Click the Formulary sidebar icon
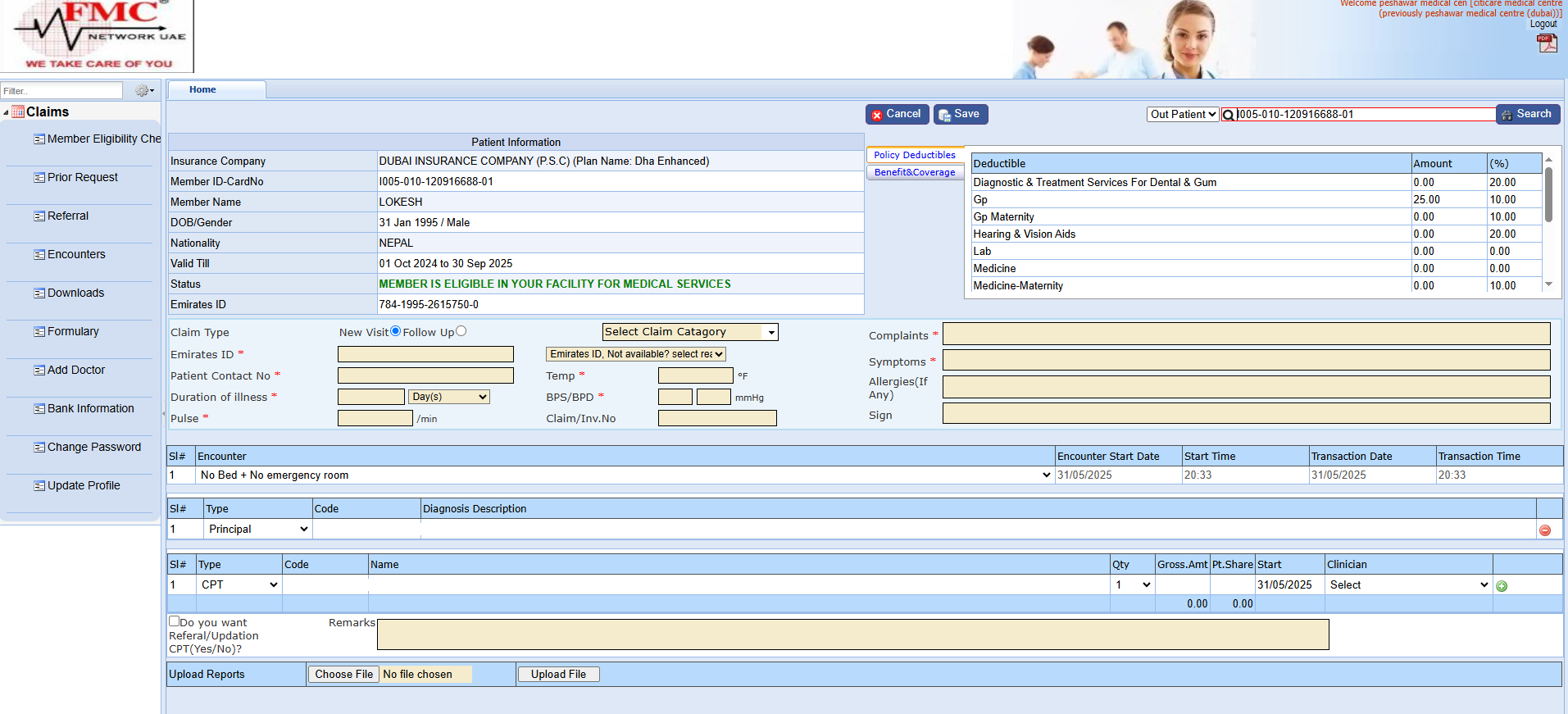Image resolution: width=1568 pixels, height=714 pixels. pos(39,332)
